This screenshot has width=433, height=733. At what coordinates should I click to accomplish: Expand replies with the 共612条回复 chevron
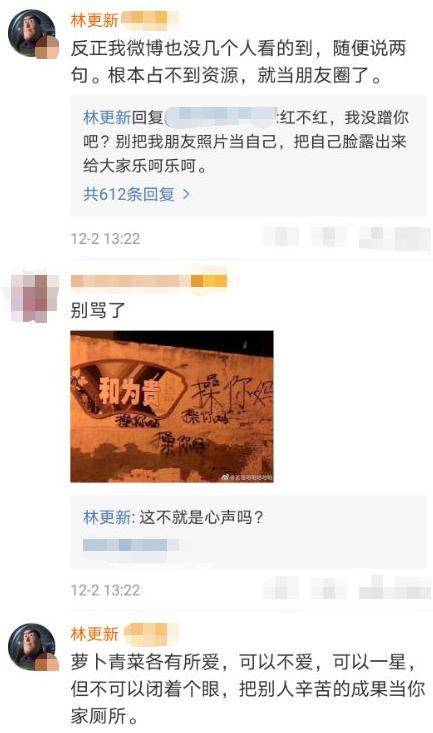(x=186, y=194)
